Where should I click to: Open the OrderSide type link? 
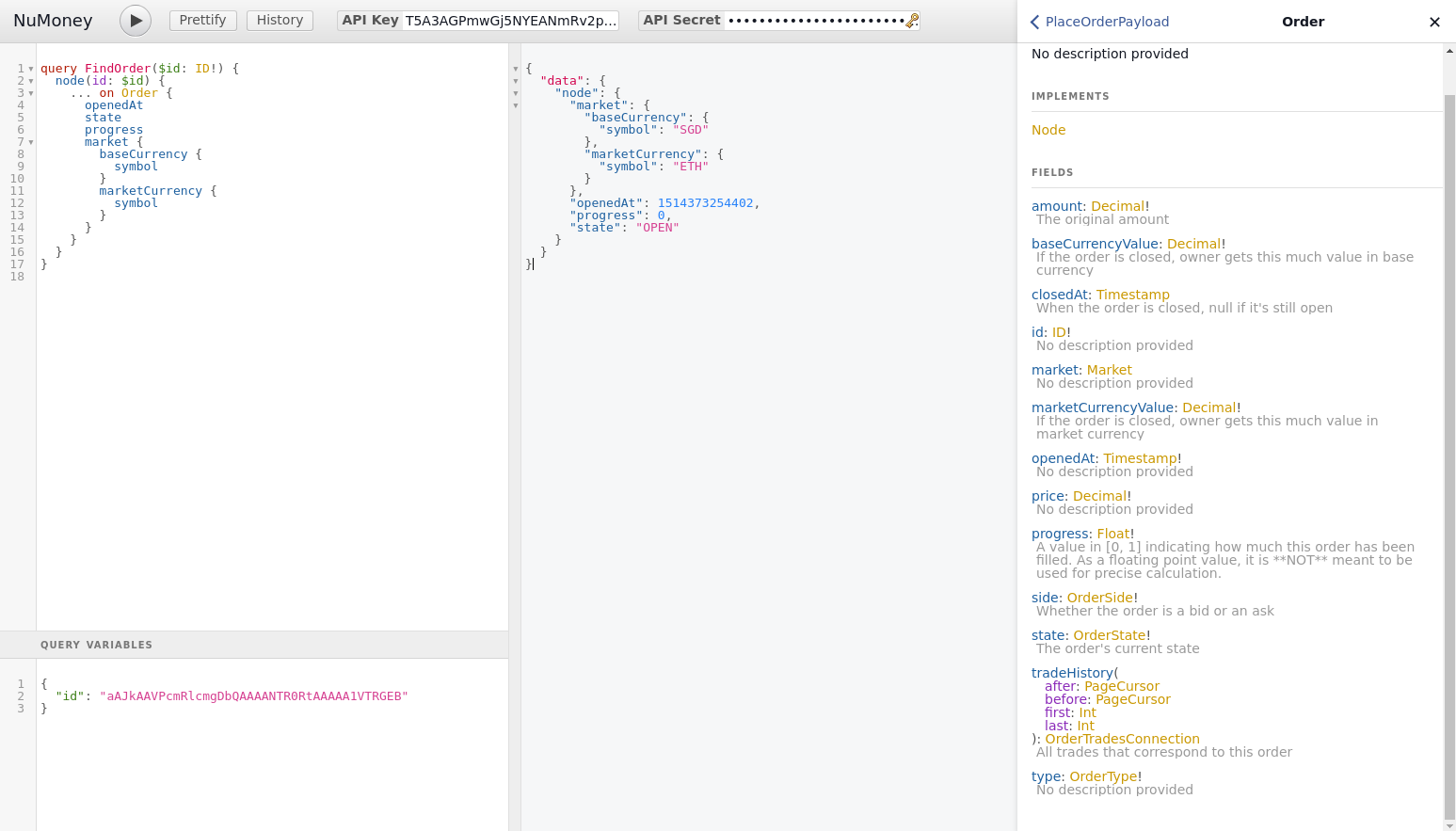pos(1100,598)
